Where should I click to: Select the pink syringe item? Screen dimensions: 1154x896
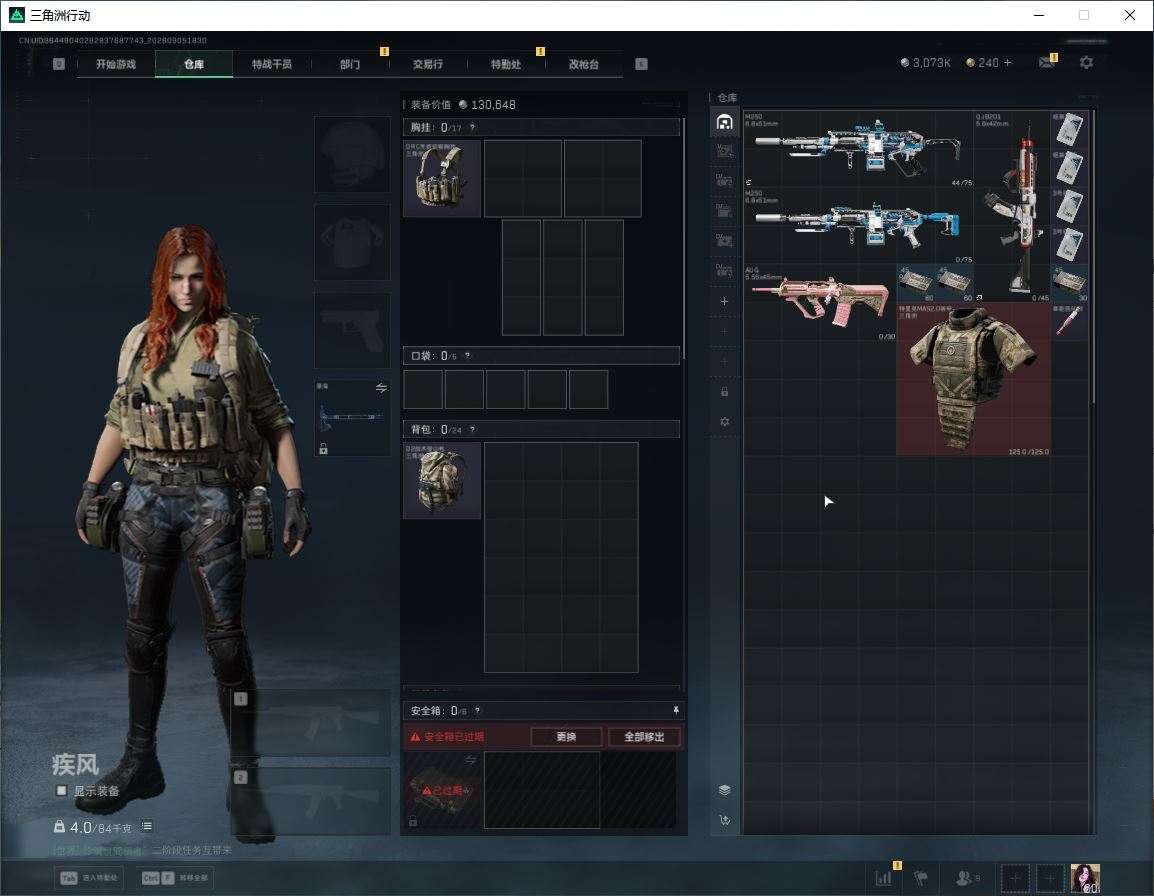click(1069, 321)
